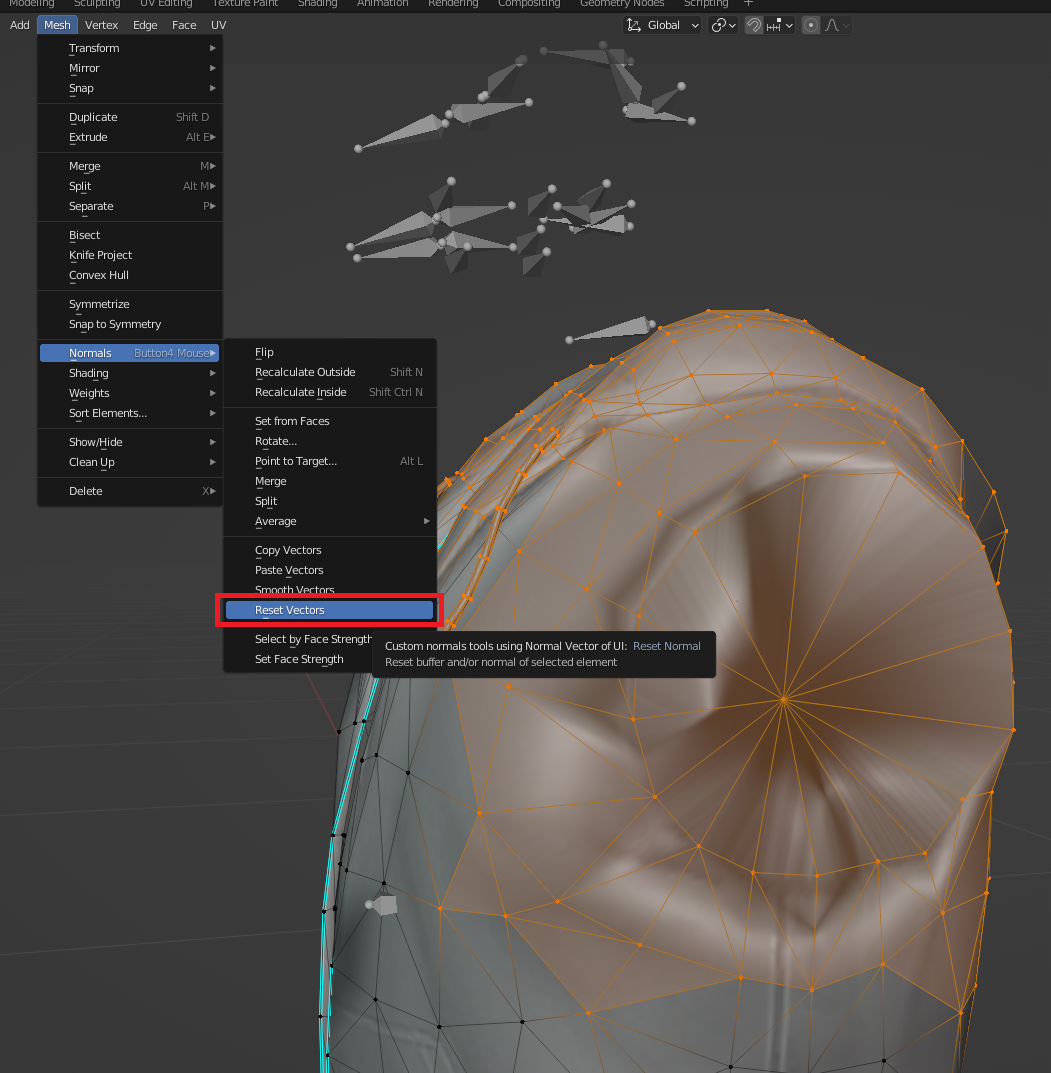Open the proportional editing falloff curve
The height and width of the screenshot is (1073, 1051).
836,25
